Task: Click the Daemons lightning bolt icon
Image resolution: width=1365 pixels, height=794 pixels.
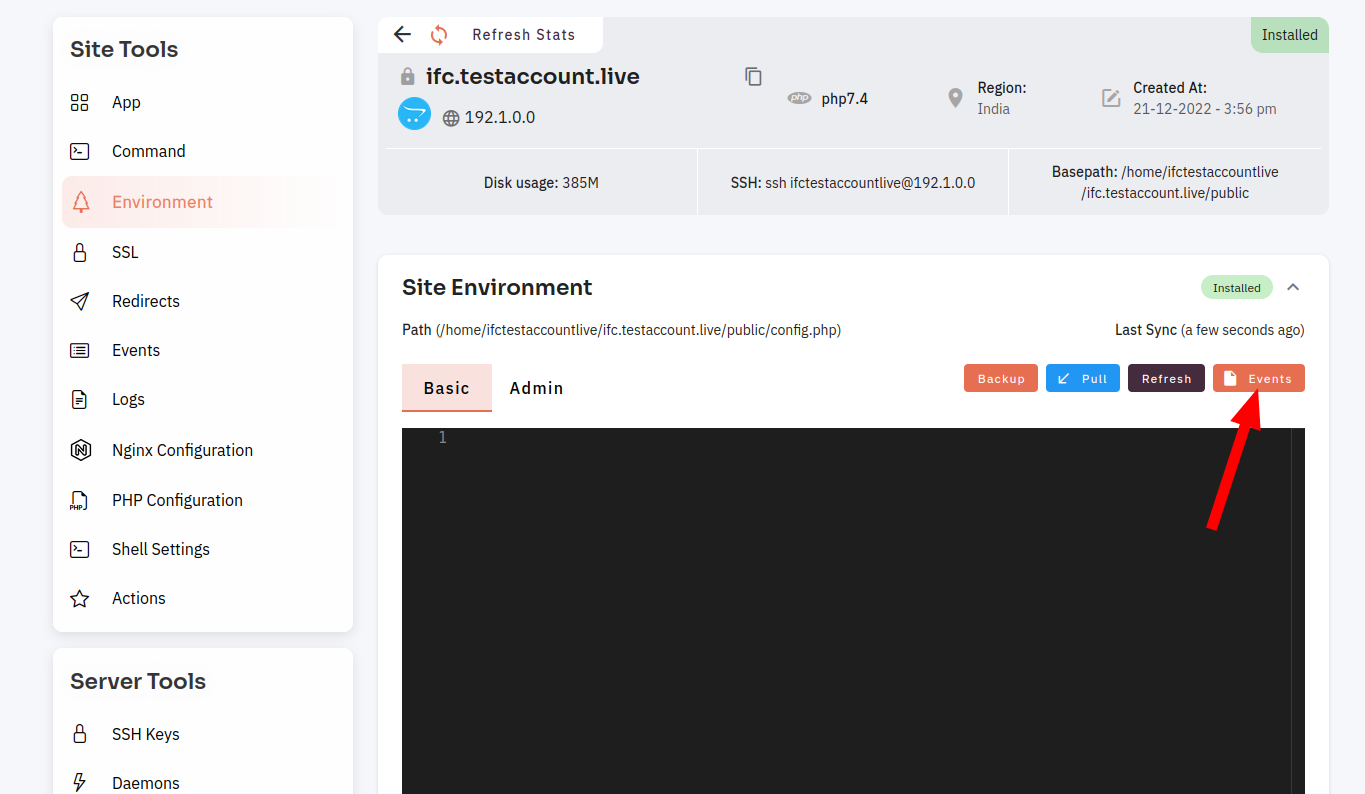Action: (x=80, y=783)
